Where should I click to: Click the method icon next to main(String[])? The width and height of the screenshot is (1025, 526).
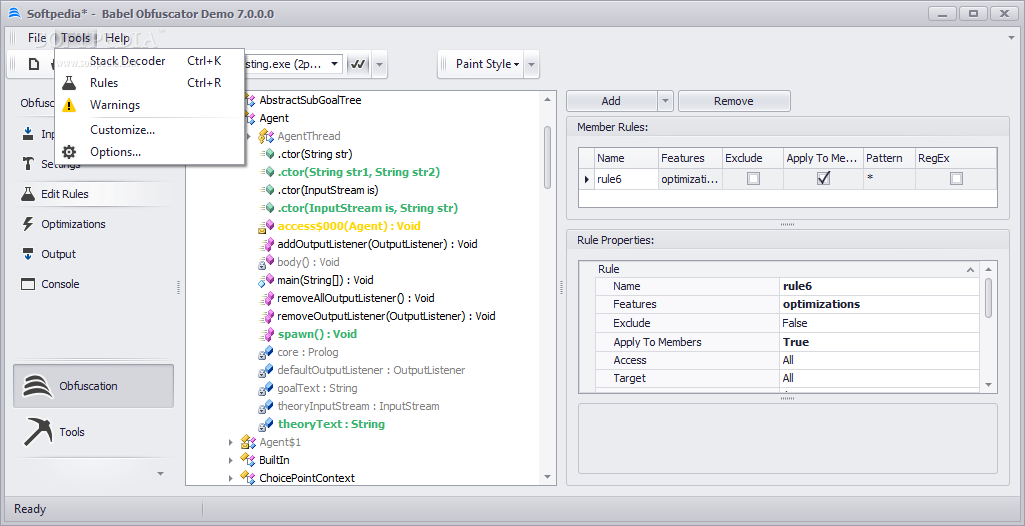266,280
